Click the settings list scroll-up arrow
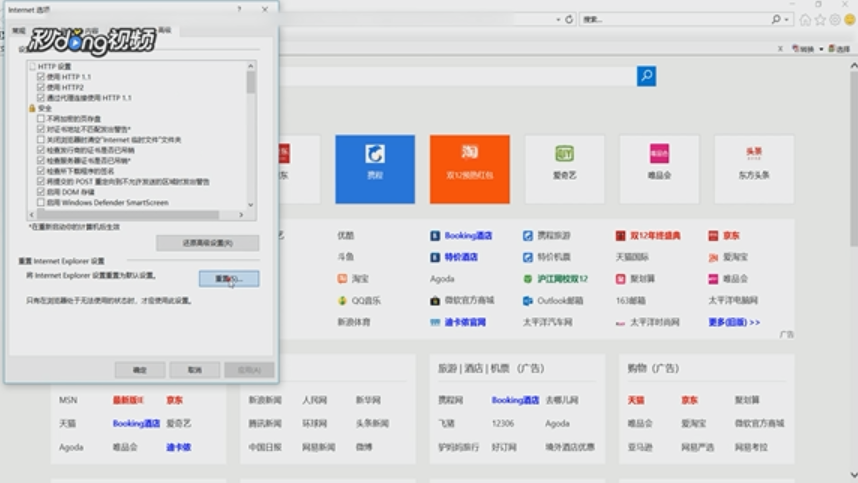 (x=251, y=66)
